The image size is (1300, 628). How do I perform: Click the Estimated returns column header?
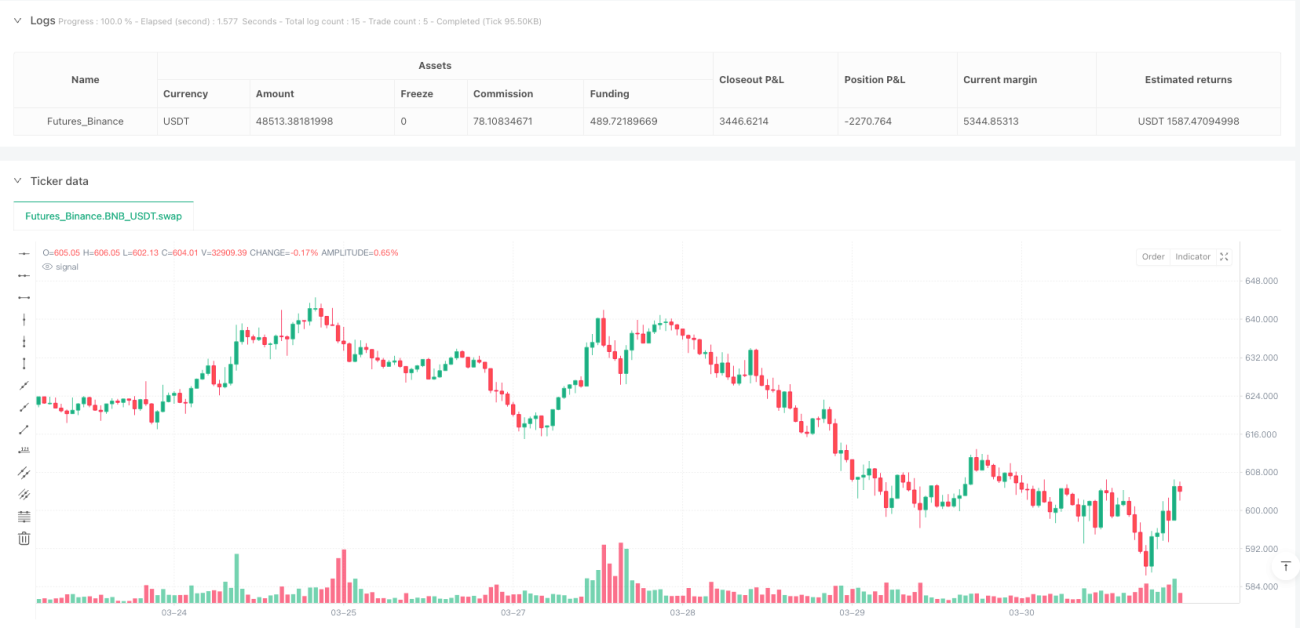pos(1188,79)
